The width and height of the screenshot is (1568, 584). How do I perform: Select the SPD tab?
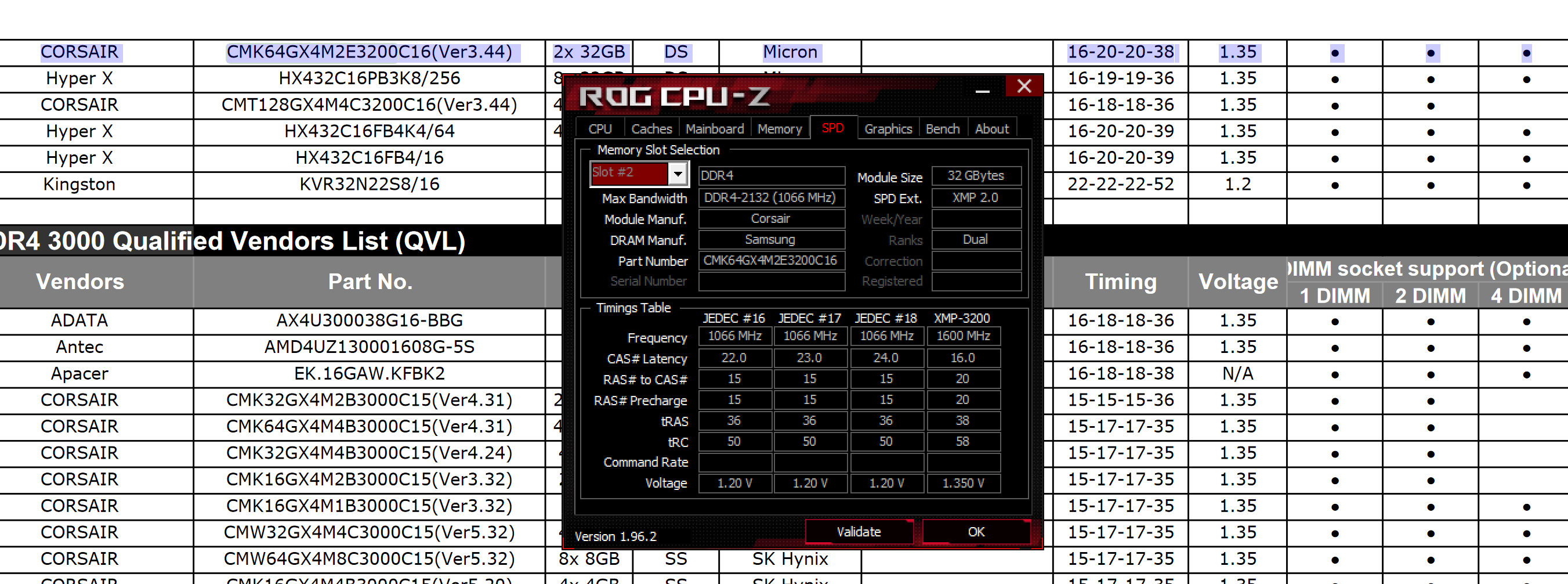click(832, 128)
